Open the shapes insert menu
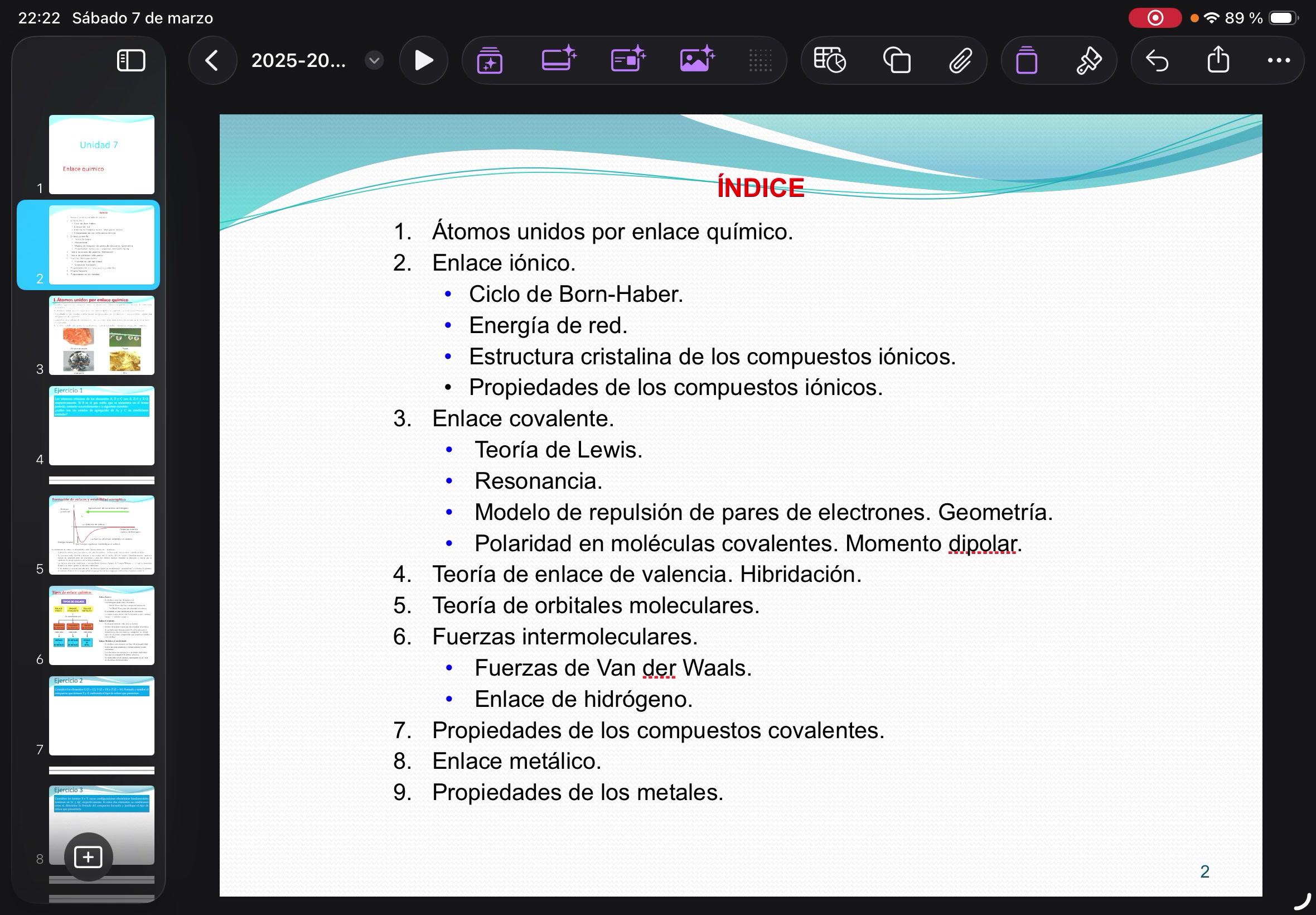Viewport: 1316px width, 915px height. pyautogui.click(x=897, y=60)
